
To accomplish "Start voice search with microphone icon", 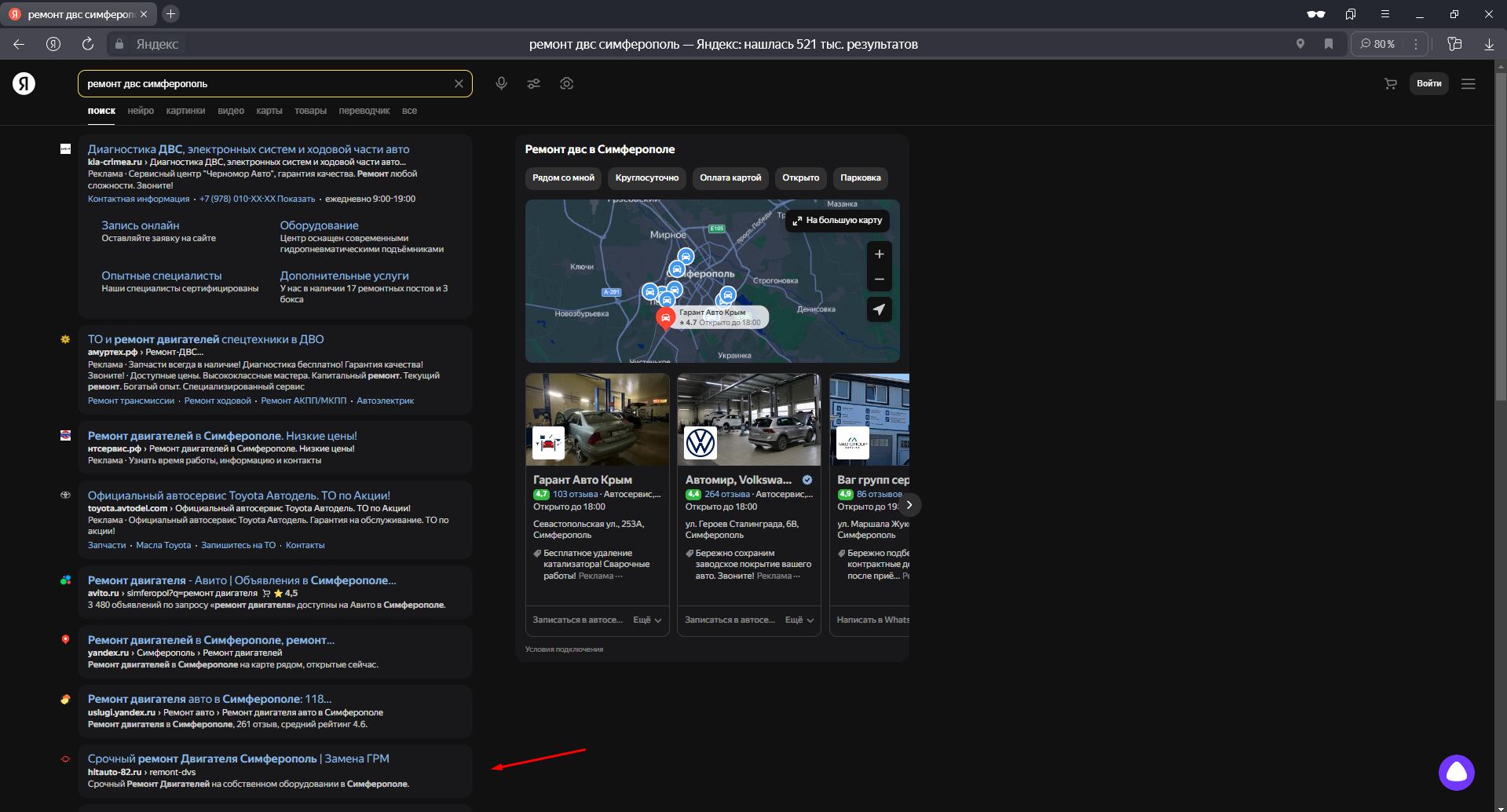I will click(x=501, y=83).
